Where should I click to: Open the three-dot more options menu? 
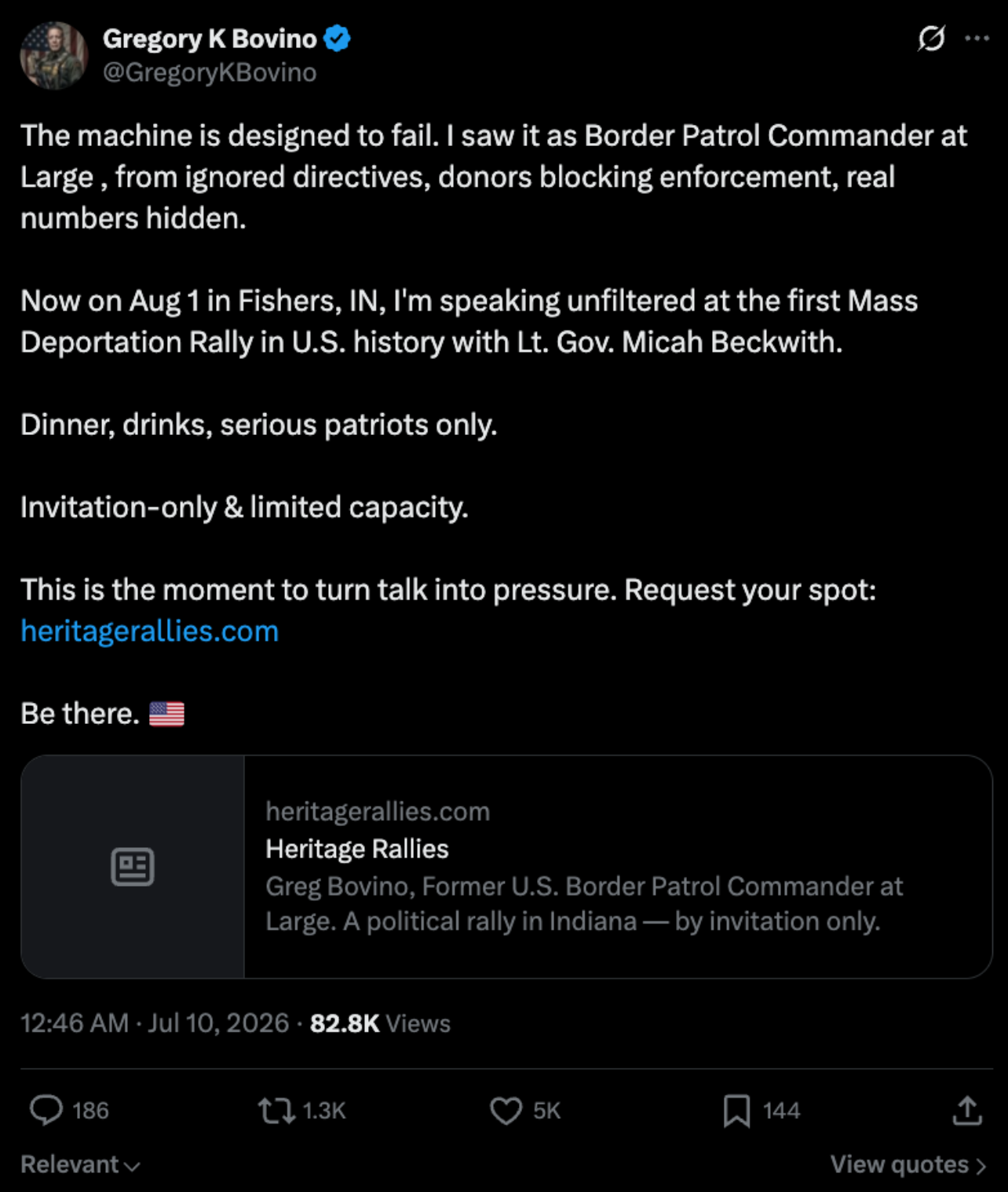coord(977,38)
